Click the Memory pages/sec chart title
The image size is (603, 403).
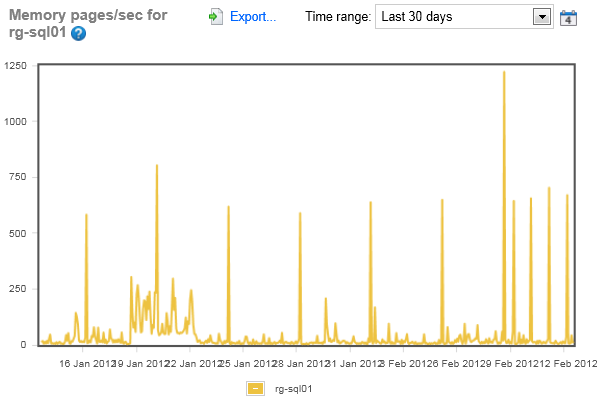pyautogui.click(x=88, y=16)
